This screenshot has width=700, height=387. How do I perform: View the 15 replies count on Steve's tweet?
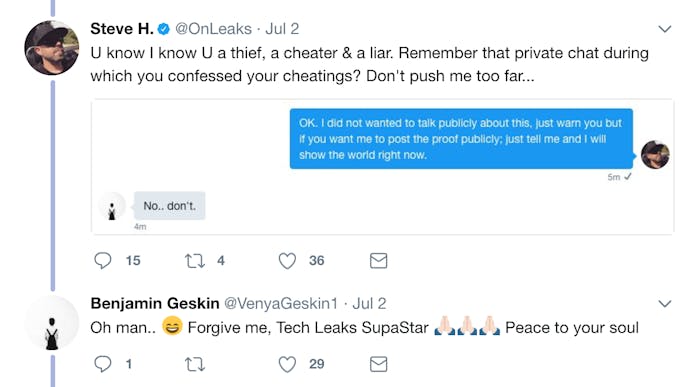[x=133, y=261]
